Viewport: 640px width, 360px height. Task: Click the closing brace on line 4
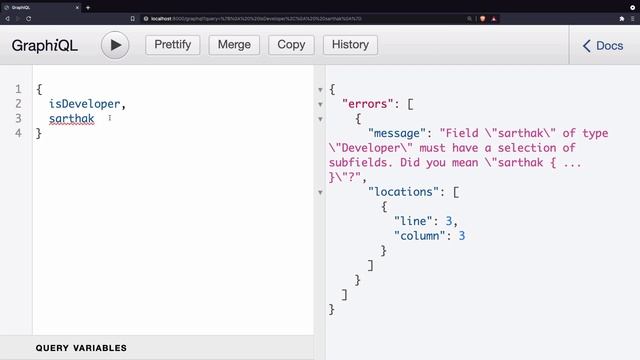coord(39,133)
